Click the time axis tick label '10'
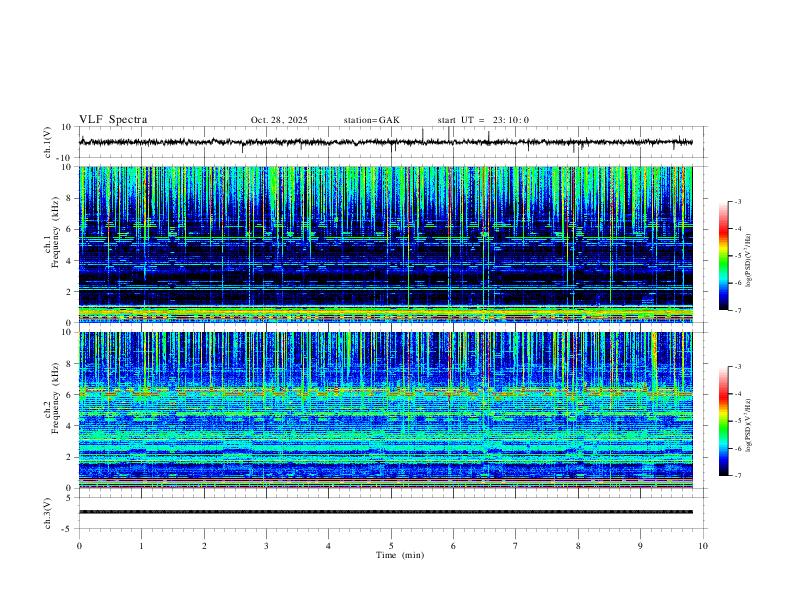 point(703,546)
